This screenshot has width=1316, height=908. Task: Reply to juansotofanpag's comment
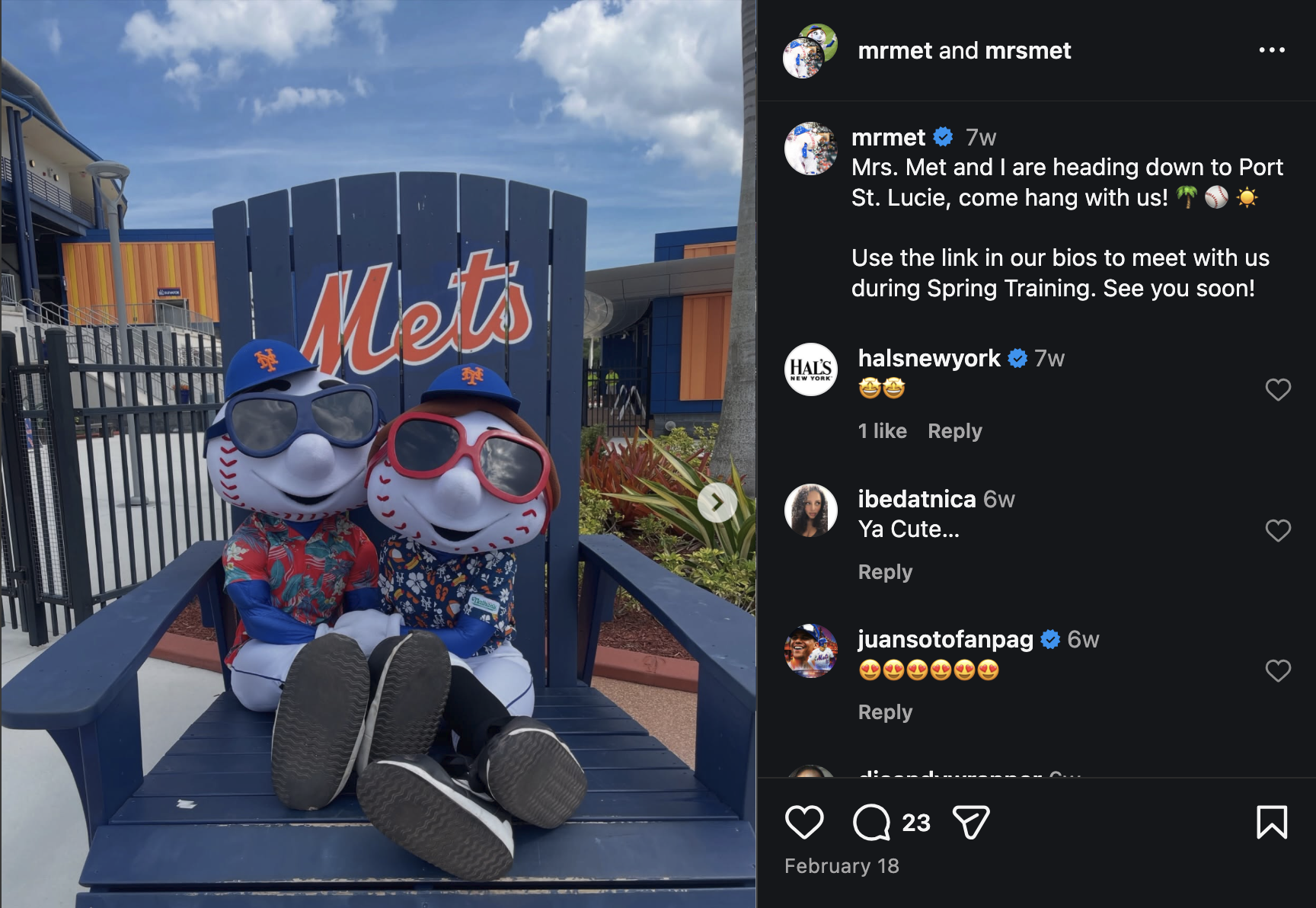pos(885,712)
